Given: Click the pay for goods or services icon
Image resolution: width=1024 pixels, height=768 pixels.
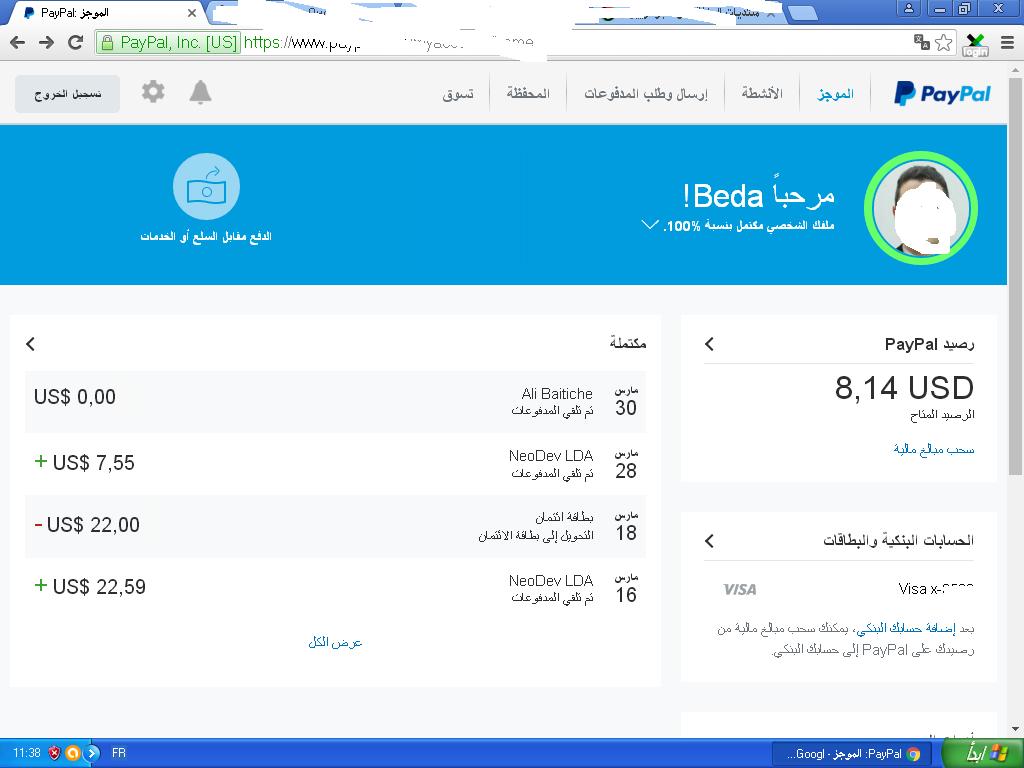Looking at the screenshot, I should pos(206,187).
